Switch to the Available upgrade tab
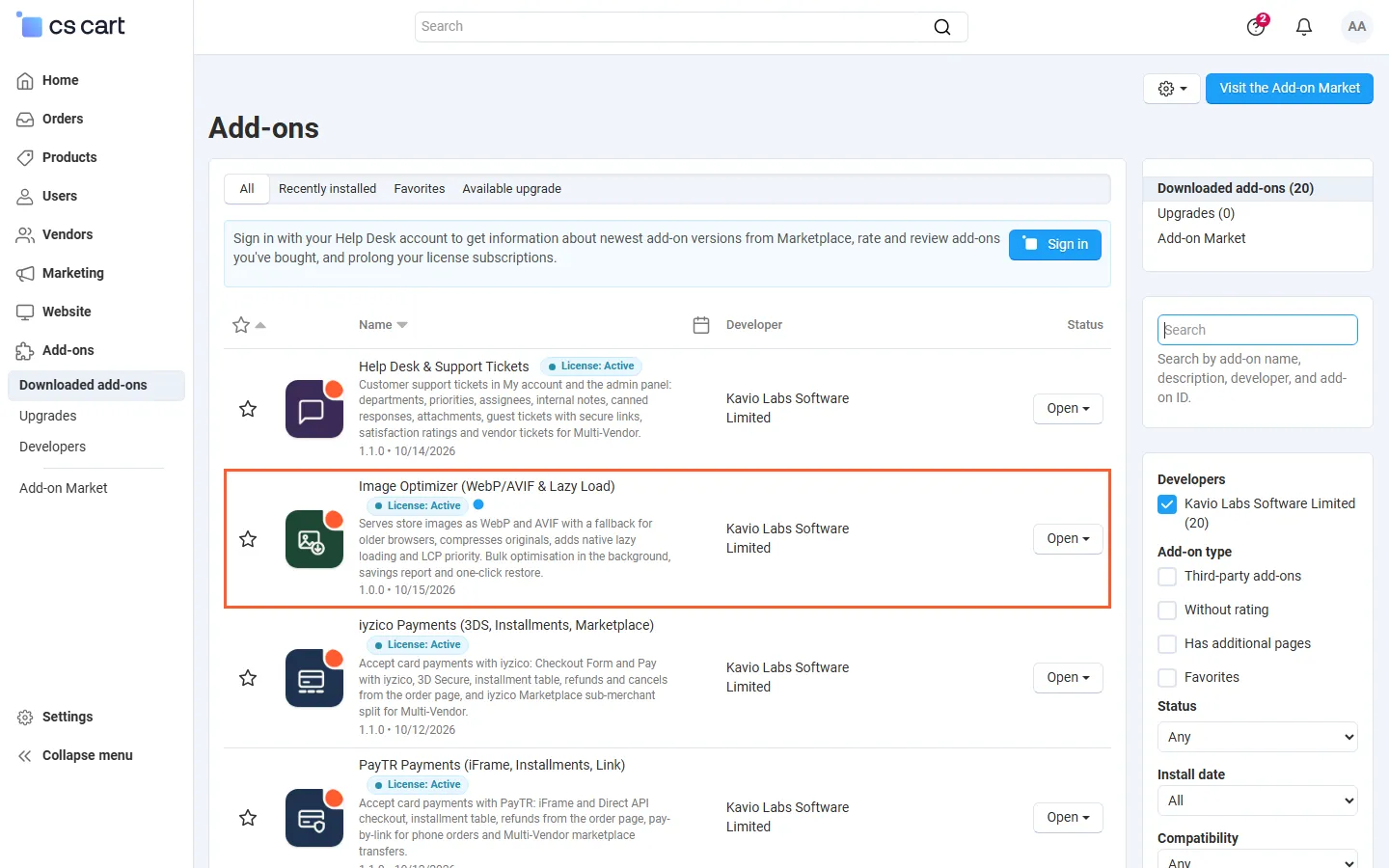Screen dimensions: 1389x868 511,189
